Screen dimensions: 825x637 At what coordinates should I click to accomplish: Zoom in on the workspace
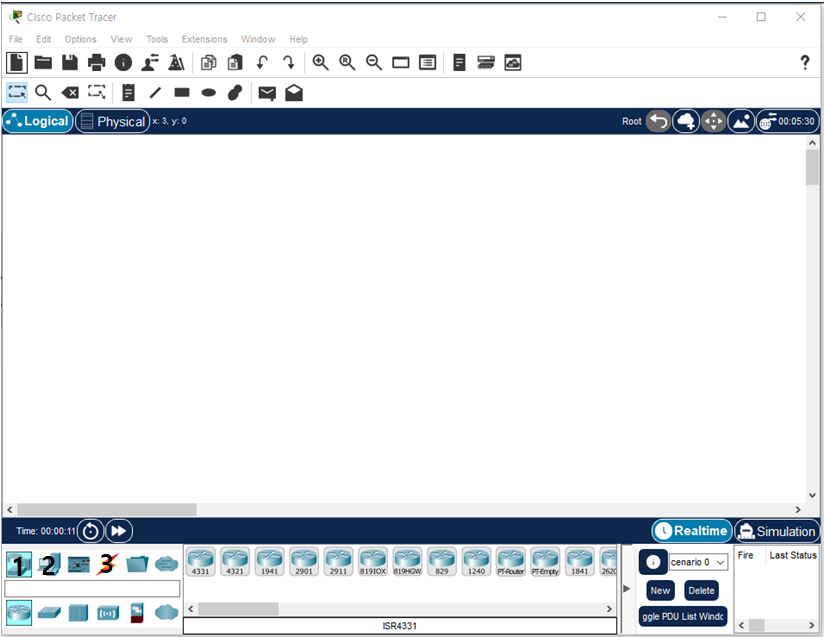(320, 63)
